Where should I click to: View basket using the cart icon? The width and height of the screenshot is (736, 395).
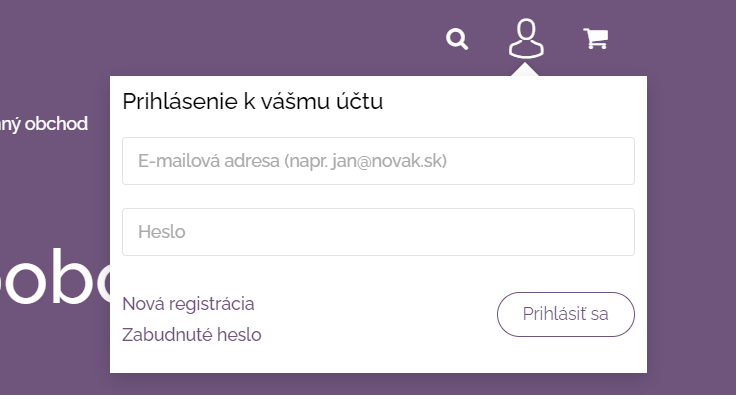pyautogui.click(x=596, y=38)
